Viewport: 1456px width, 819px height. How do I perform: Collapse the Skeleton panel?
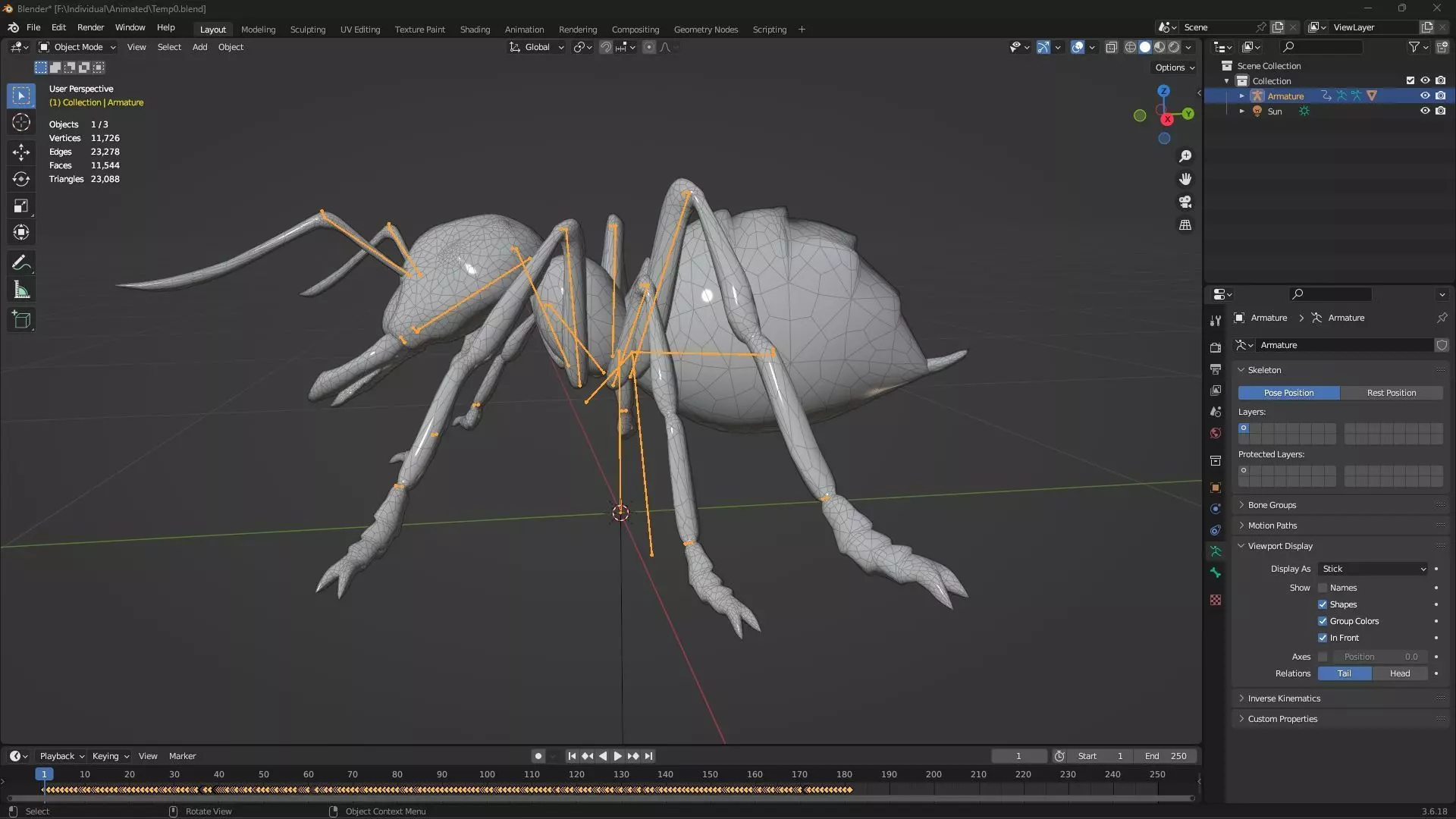coord(1264,370)
